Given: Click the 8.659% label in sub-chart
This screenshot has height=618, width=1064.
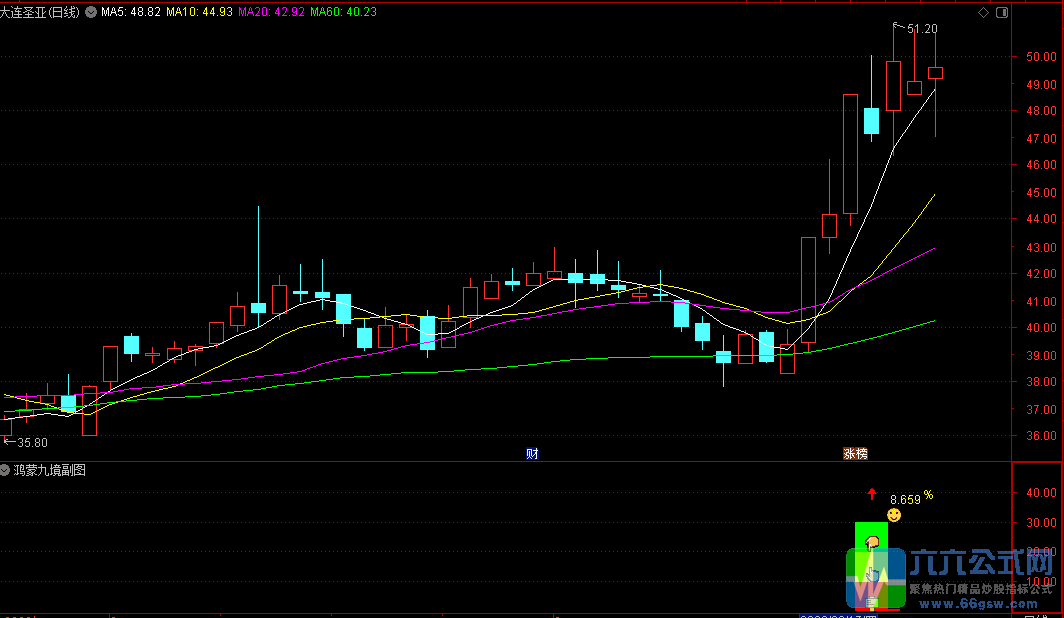Looking at the screenshot, I should pyautogui.click(x=911, y=499).
